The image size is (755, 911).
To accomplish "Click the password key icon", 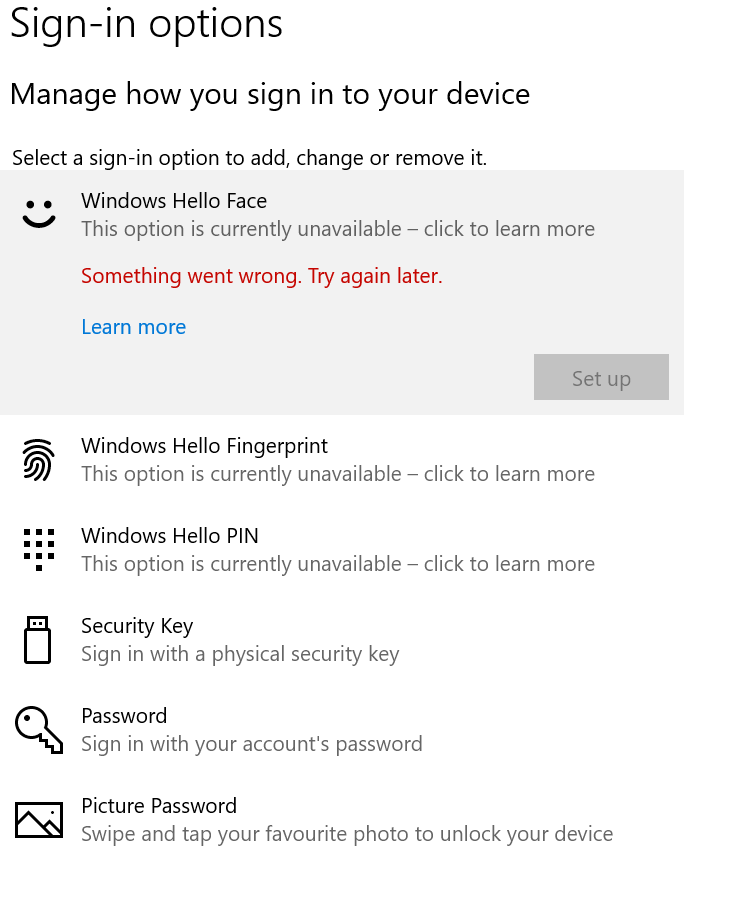I will pos(39,729).
